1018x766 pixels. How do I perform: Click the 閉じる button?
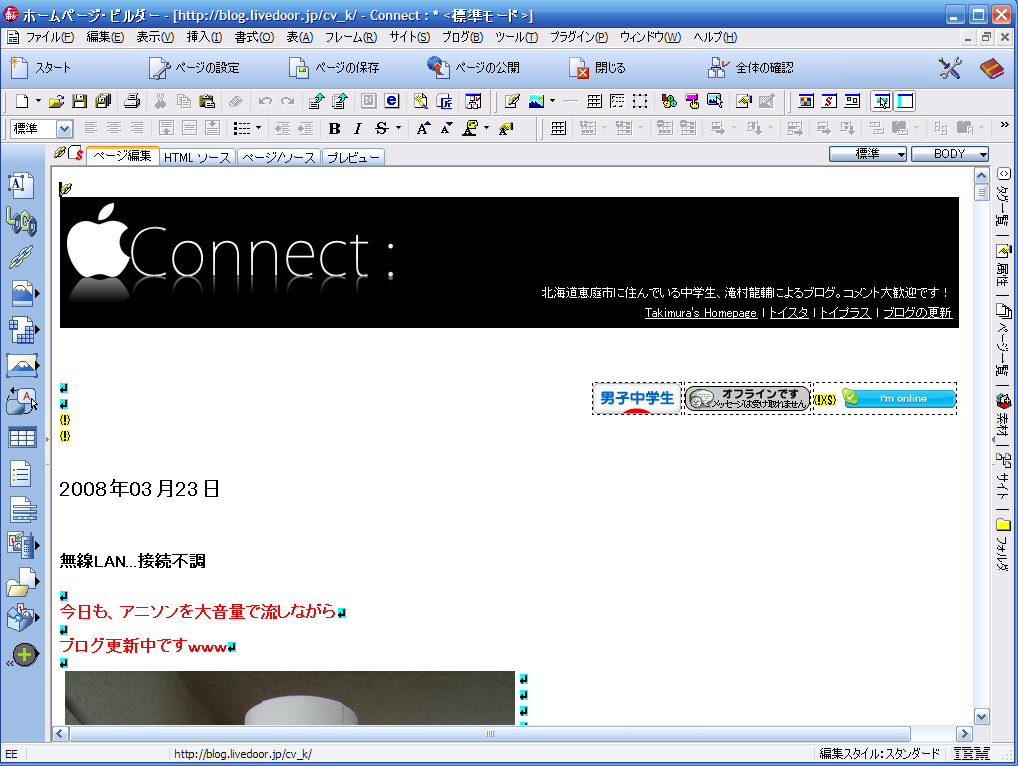tap(597, 68)
